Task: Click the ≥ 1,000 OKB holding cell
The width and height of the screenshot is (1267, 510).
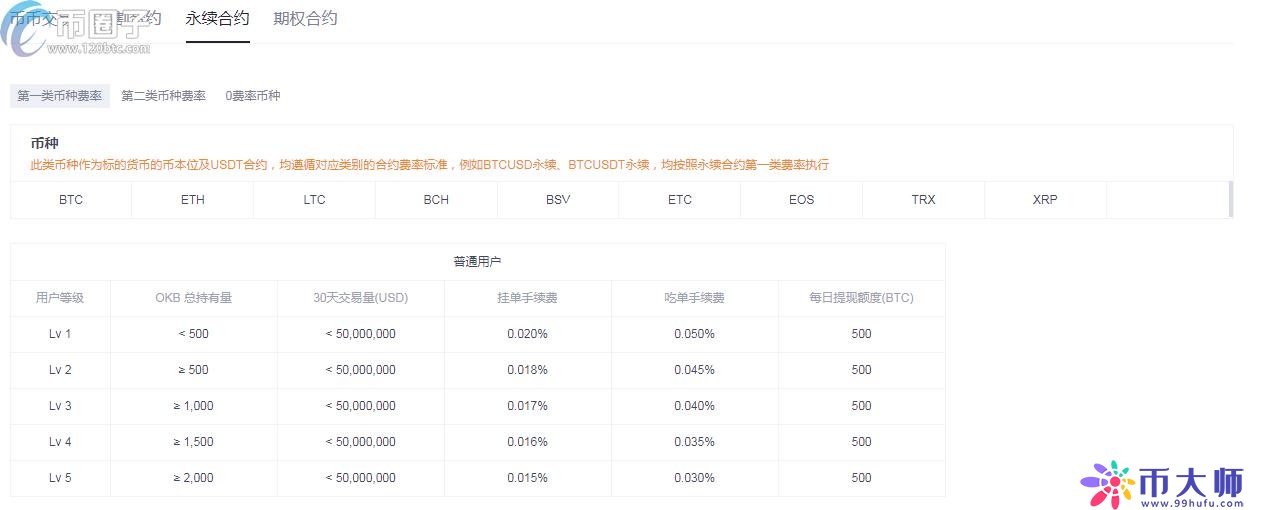Action: tap(194, 406)
